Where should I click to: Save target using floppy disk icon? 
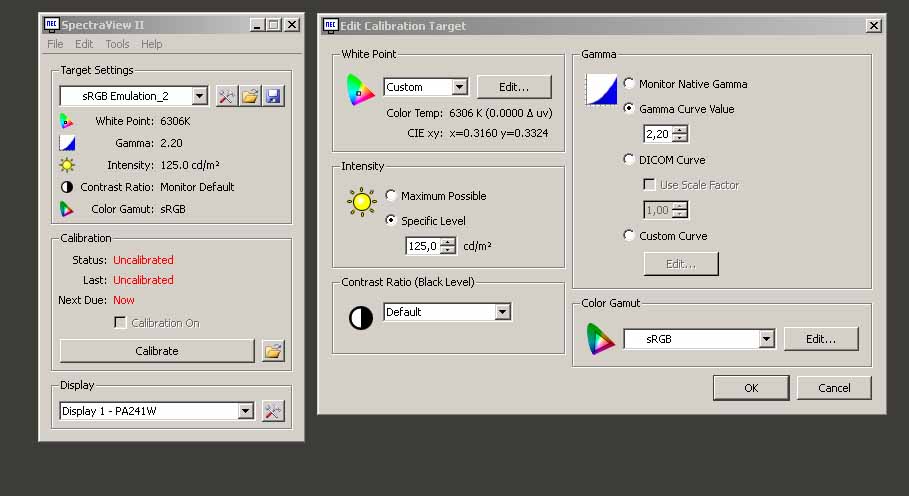pyautogui.click(x=273, y=96)
